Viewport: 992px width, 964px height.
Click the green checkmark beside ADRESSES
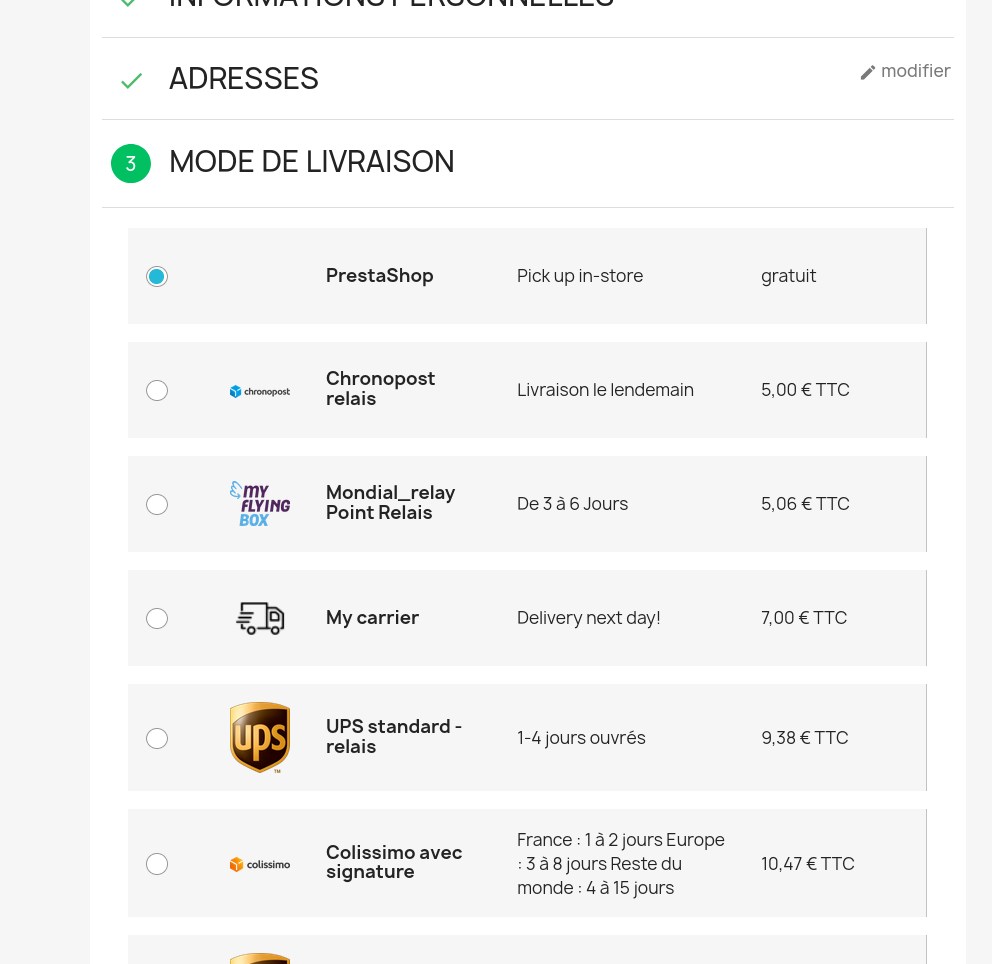pyautogui.click(x=132, y=80)
